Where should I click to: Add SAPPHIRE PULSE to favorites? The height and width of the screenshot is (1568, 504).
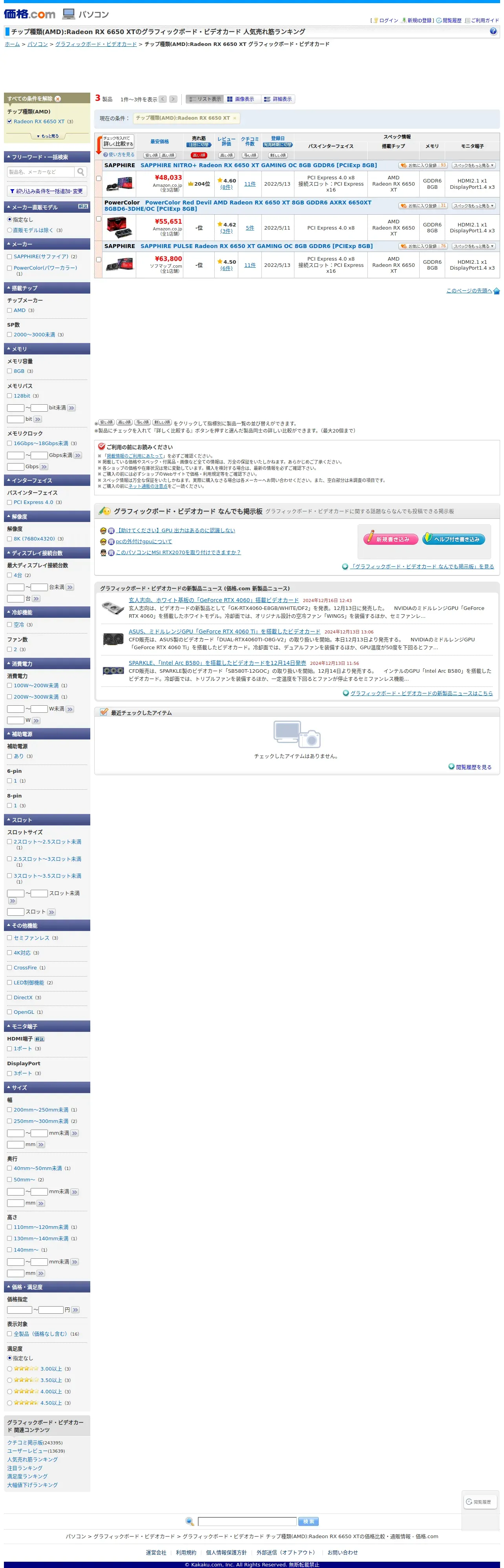[x=423, y=246]
